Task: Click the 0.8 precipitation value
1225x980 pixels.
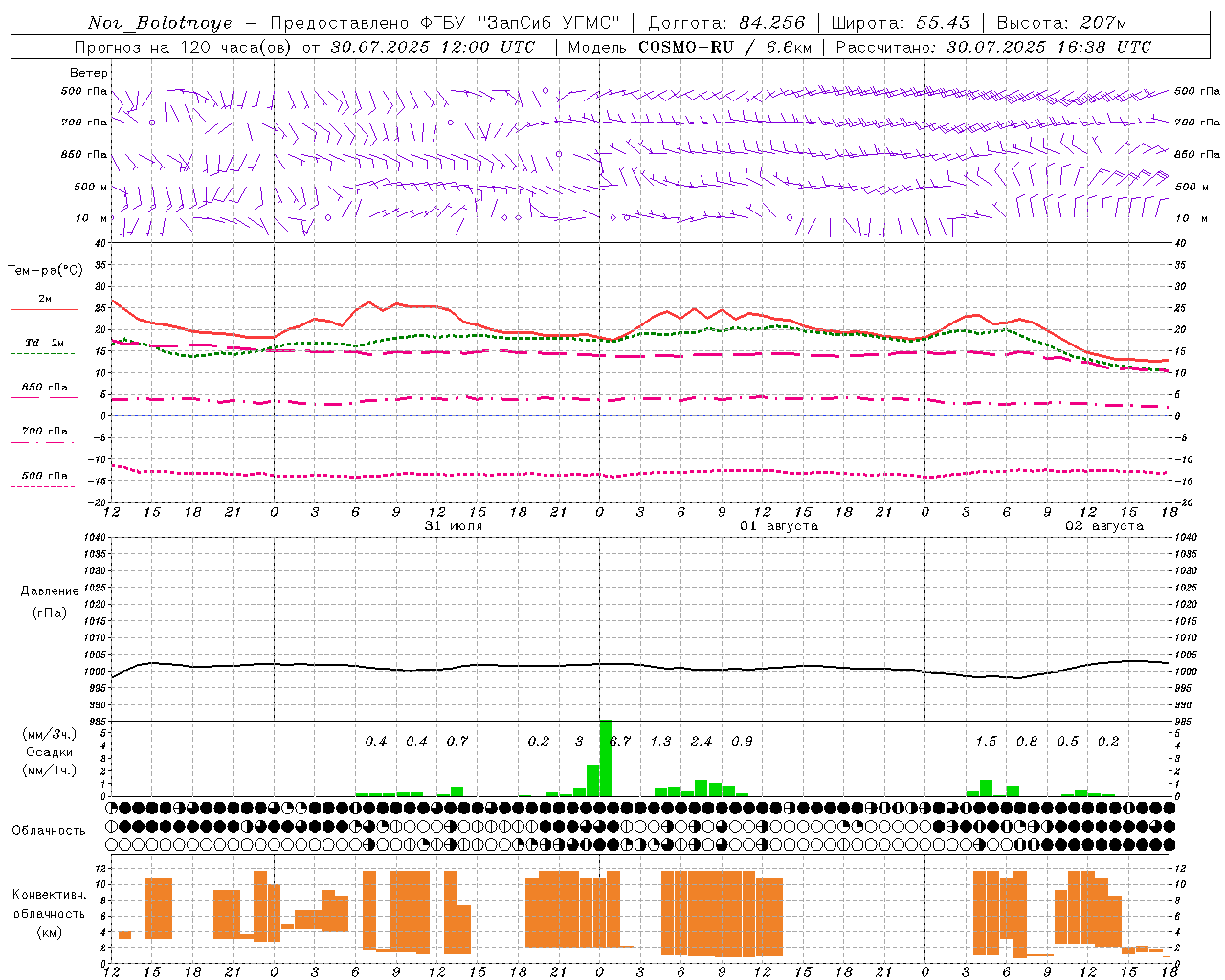Action: coord(1027,742)
